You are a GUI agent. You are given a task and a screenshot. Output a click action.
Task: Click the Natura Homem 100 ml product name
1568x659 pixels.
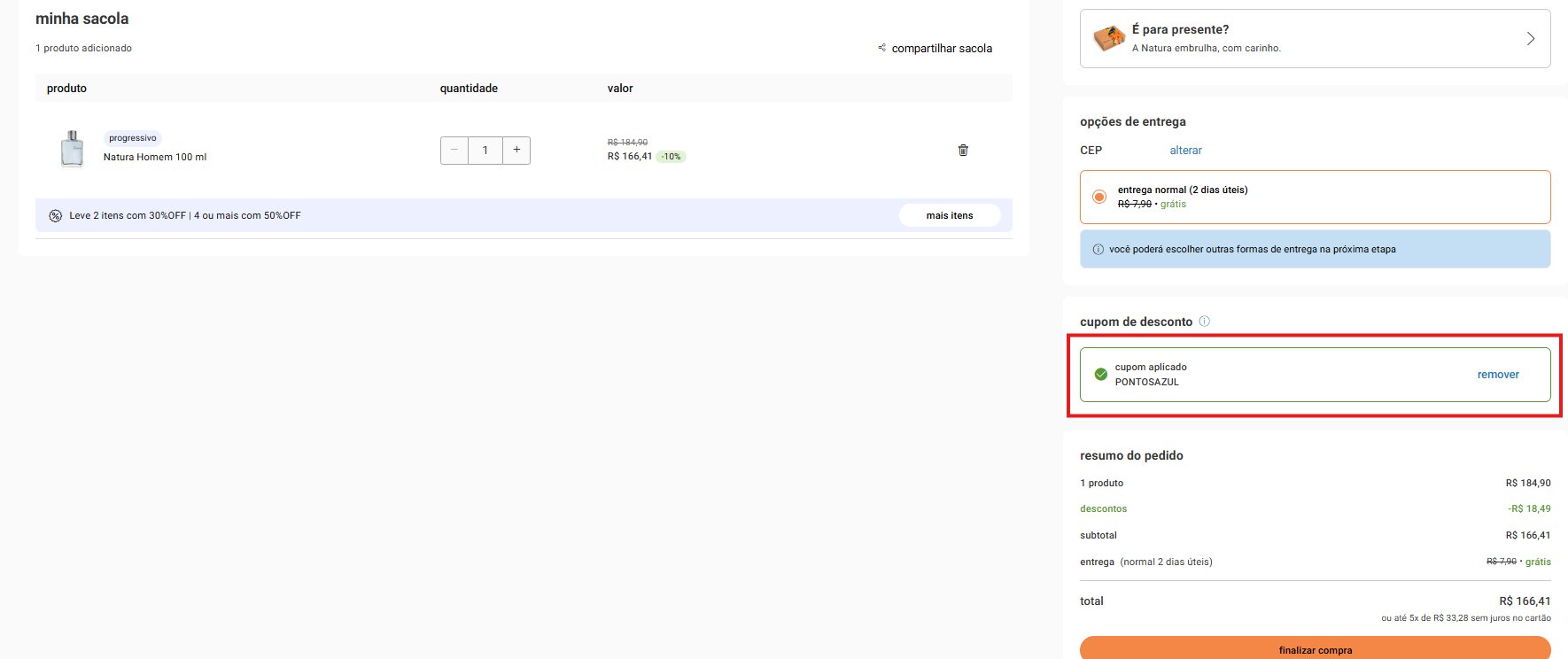click(x=155, y=157)
